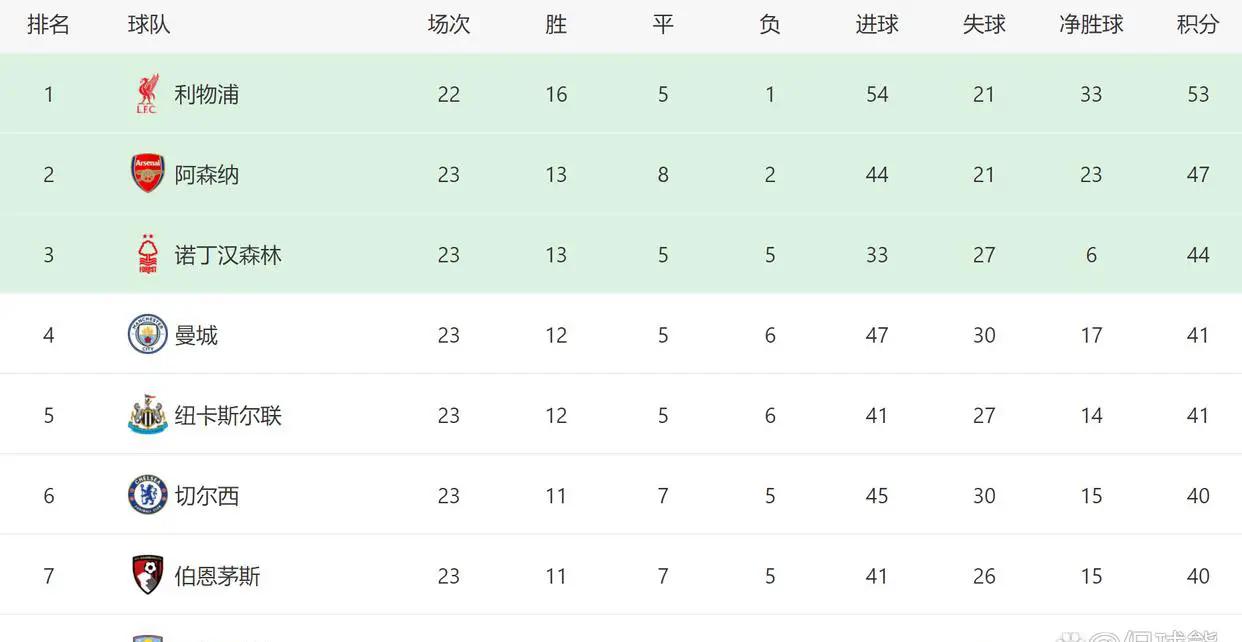Sort table by 积分 column header
Image resolution: width=1242 pixels, height=642 pixels.
coord(1198,25)
